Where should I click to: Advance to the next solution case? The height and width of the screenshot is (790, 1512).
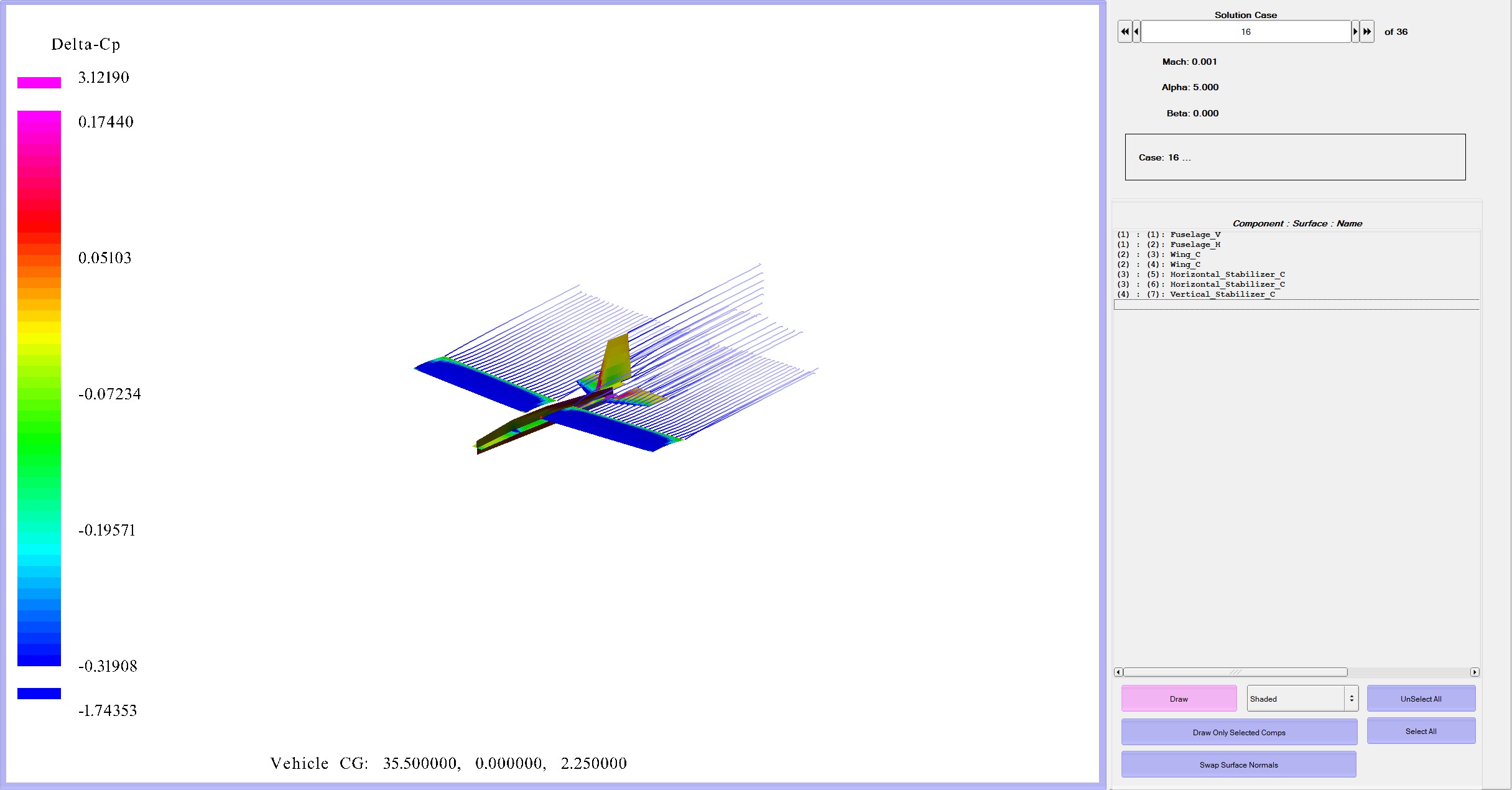[1355, 32]
